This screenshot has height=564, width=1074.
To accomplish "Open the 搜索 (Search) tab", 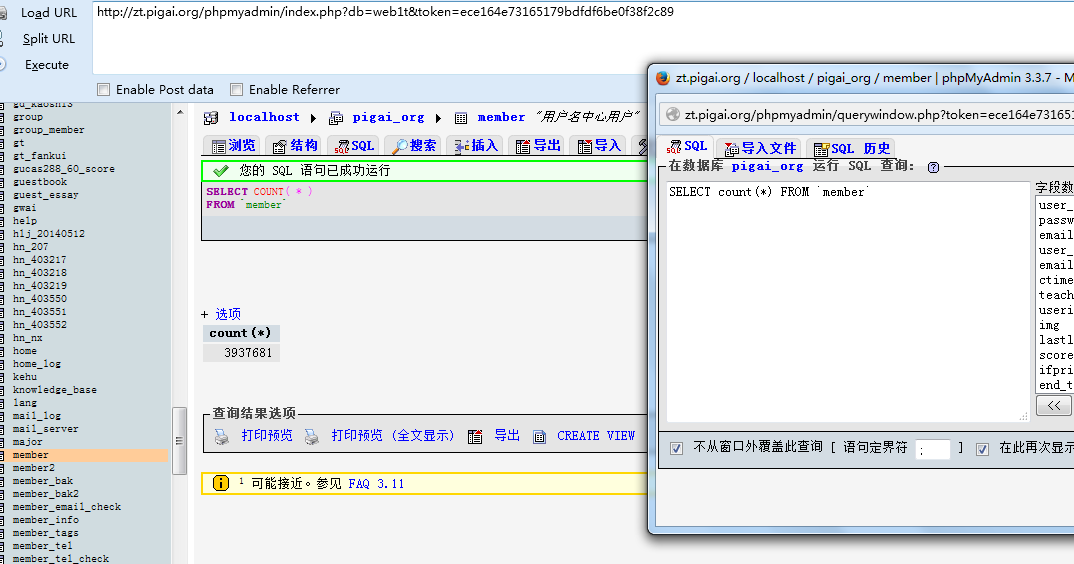I will tap(414, 145).
